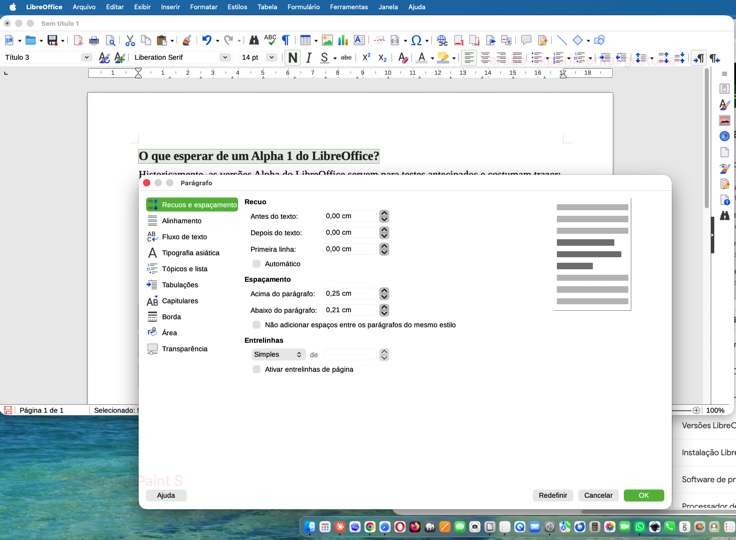
Task: Toggle left-to-right paragraph direction button
Action: pyautogui.click(x=698, y=58)
